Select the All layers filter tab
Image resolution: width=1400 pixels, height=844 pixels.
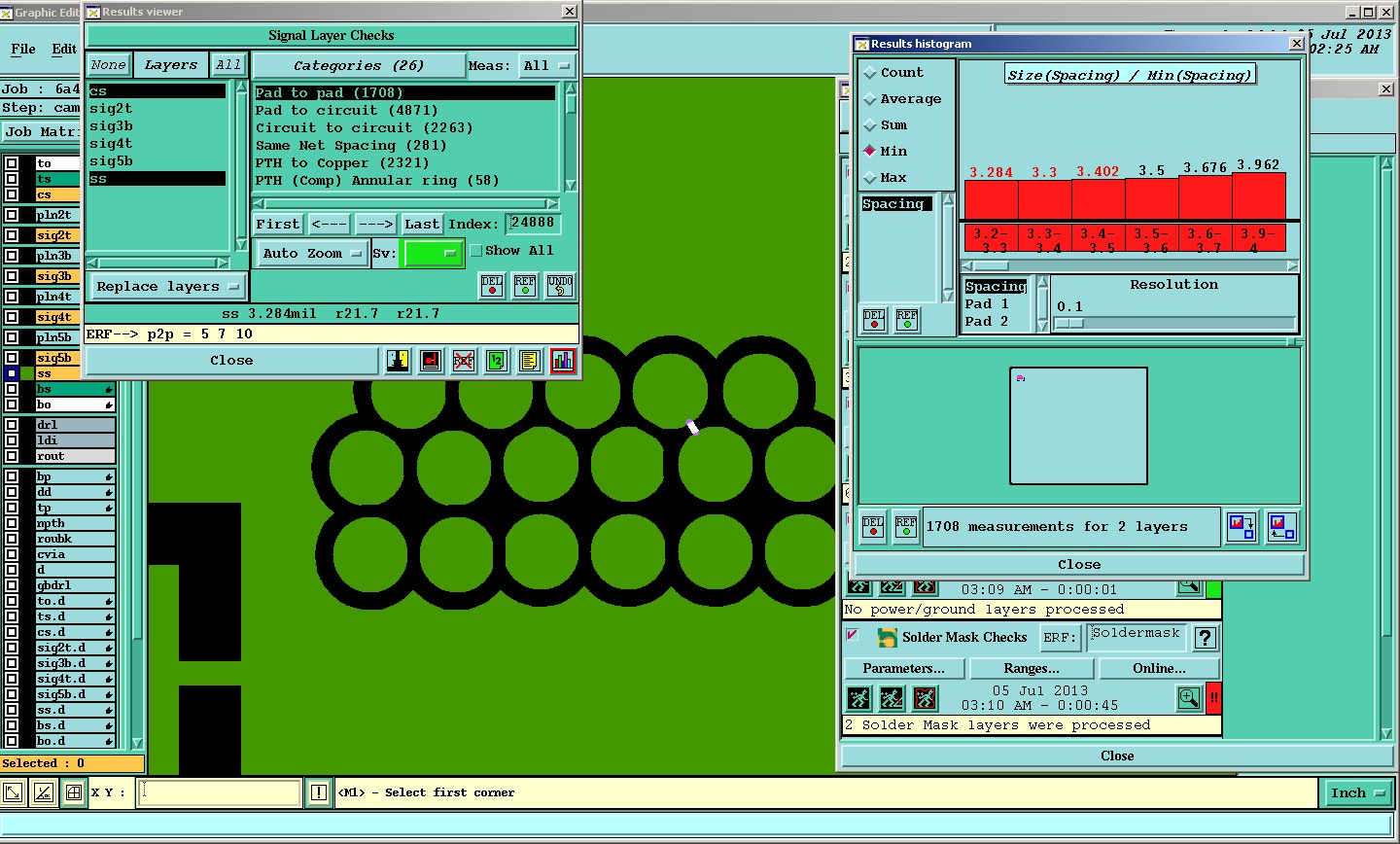[x=228, y=65]
